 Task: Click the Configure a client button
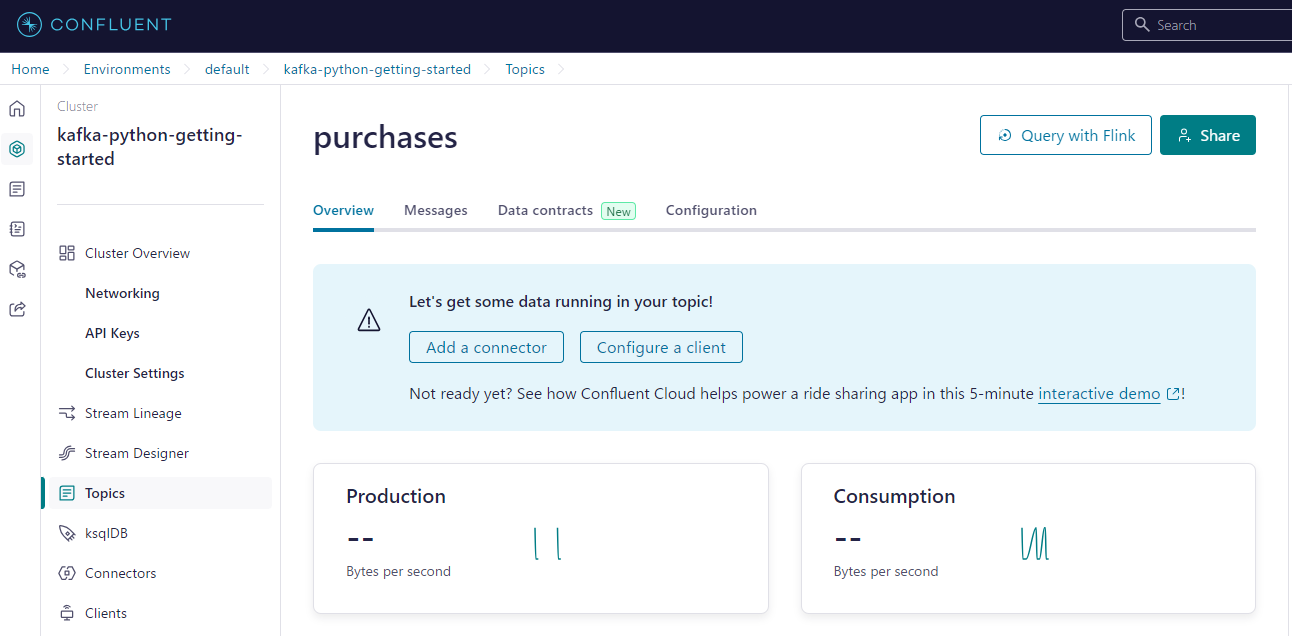pyautogui.click(x=661, y=347)
